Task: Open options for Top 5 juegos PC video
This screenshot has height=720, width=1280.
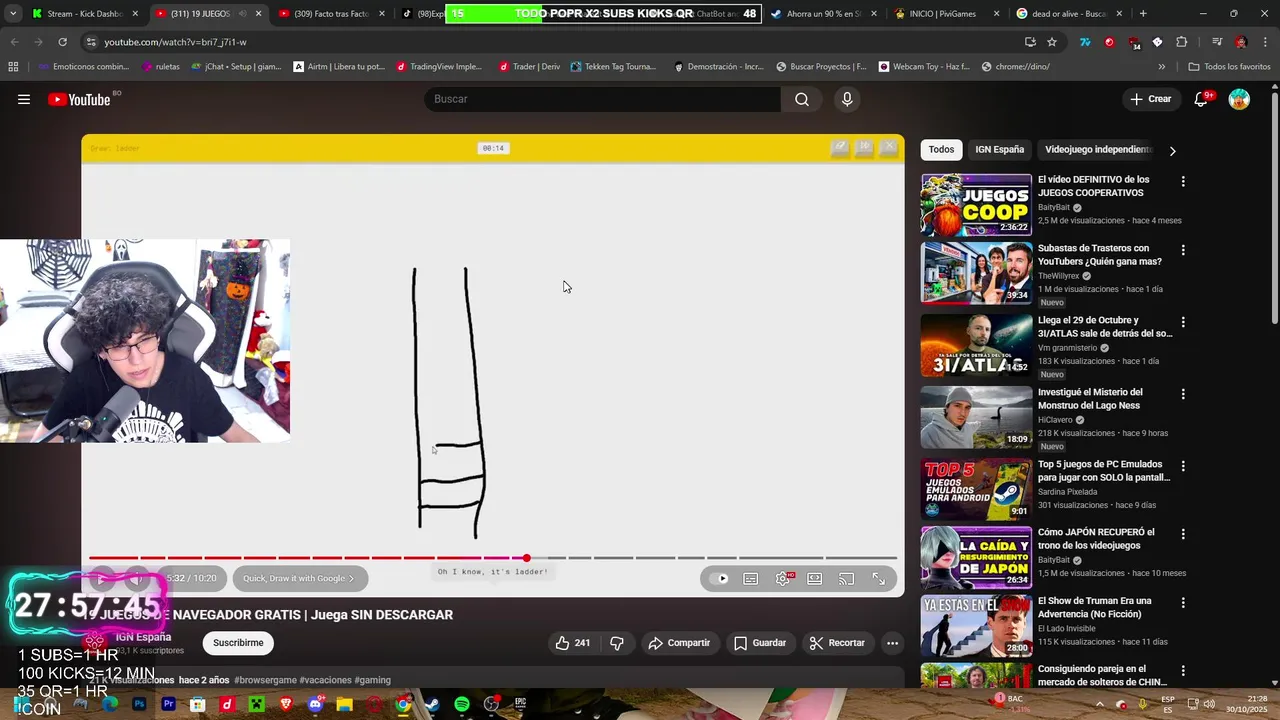Action: 1183,466
